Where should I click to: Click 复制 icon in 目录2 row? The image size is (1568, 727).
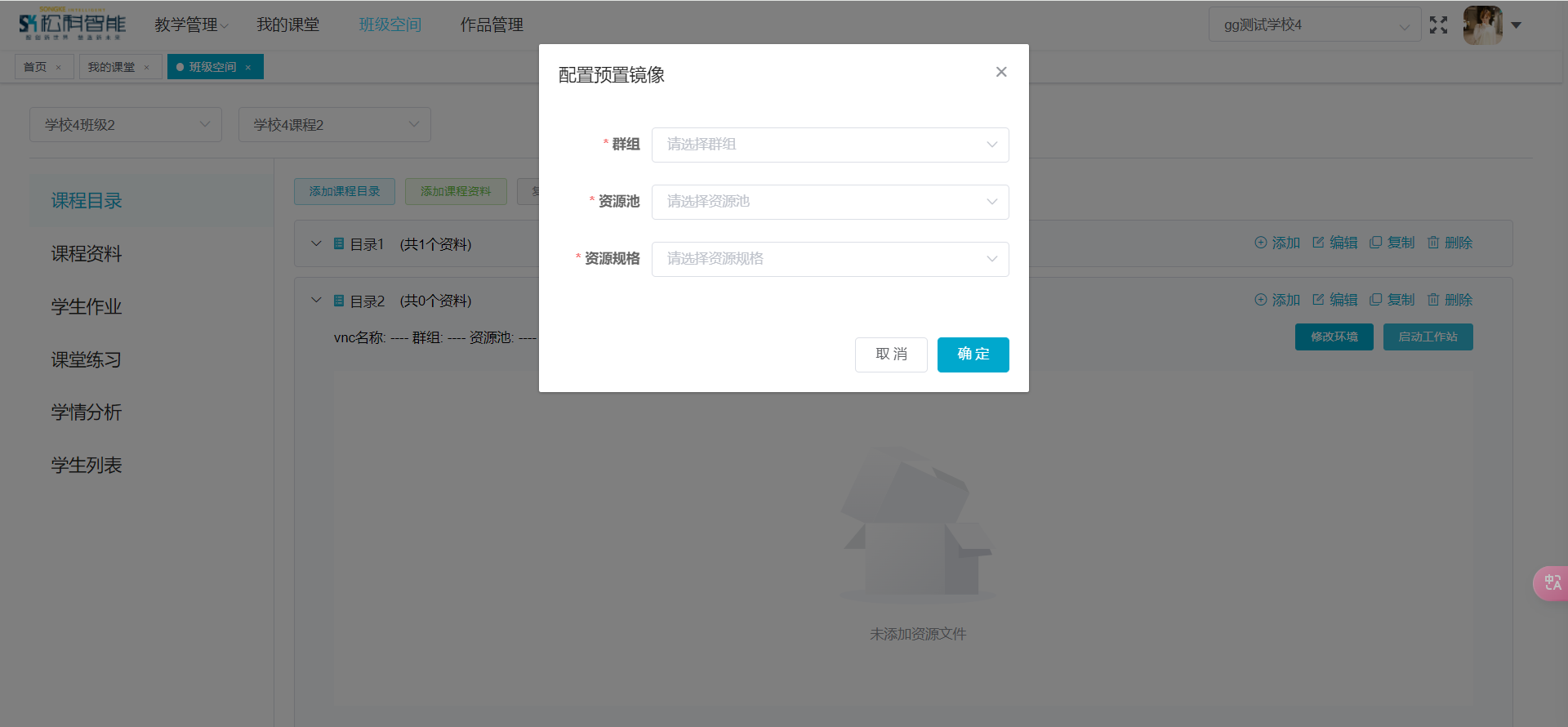(x=1375, y=300)
